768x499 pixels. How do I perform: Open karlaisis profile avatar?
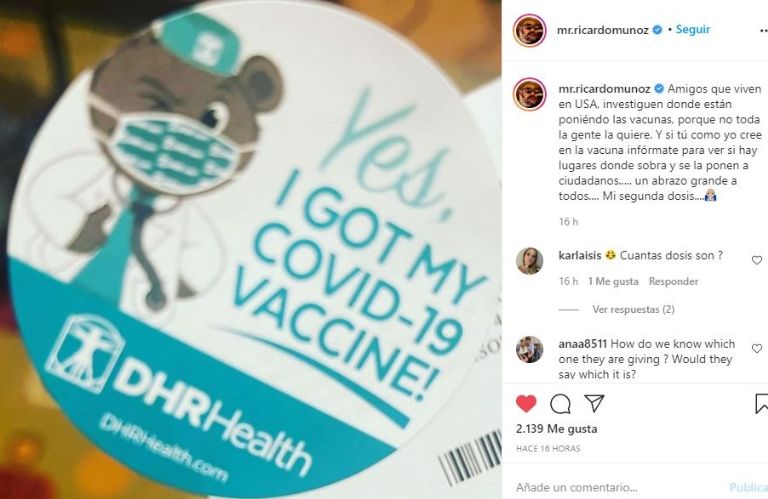tap(529, 261)
